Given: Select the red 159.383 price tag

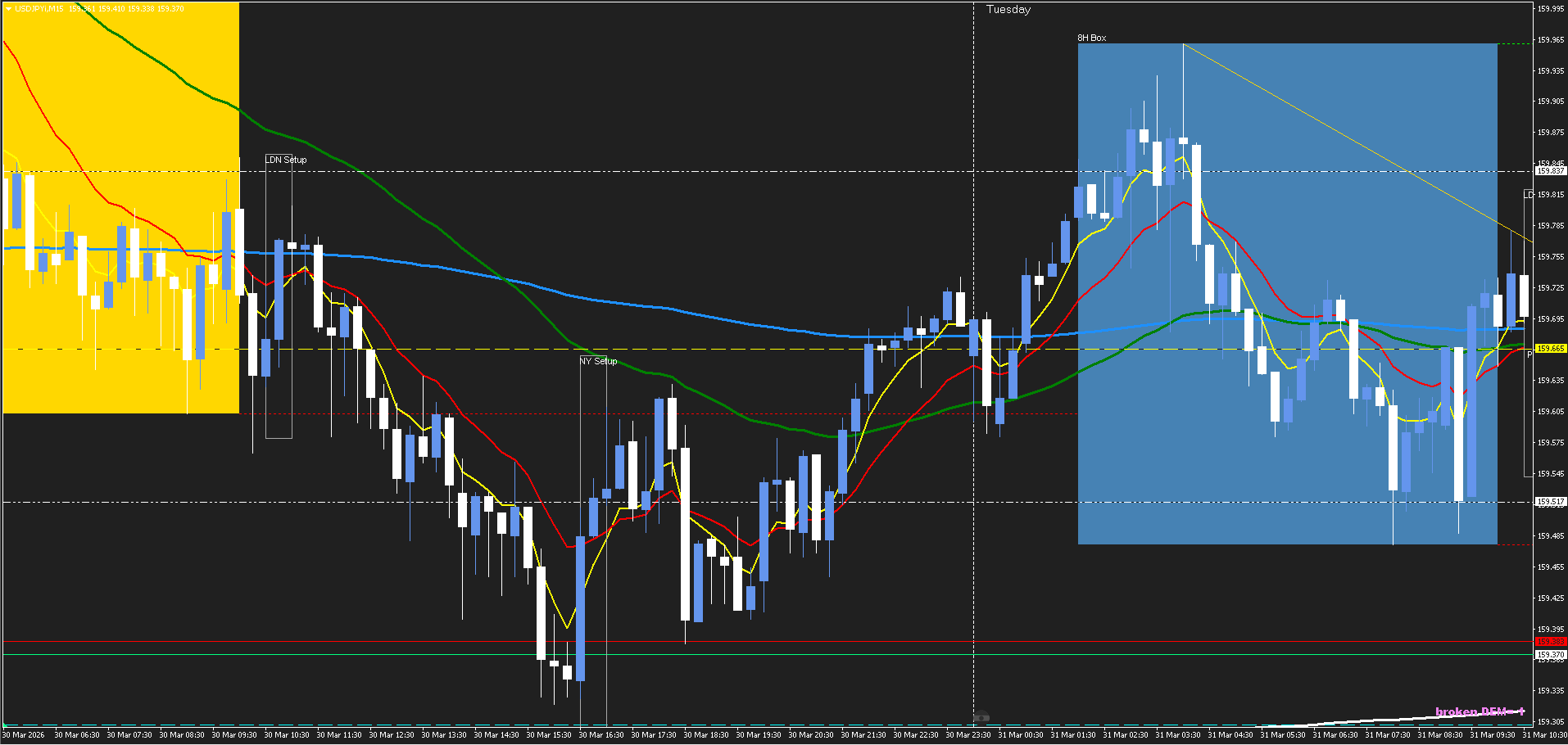Looking at the screenshot, I should (x=1550, y=642).
